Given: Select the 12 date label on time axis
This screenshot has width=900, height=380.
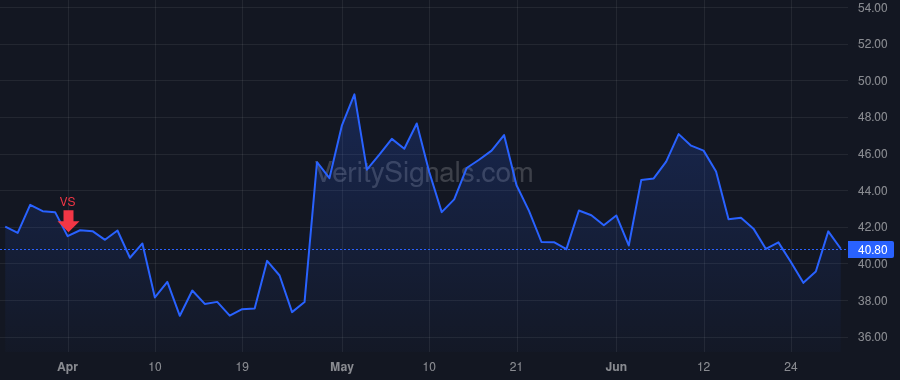Looking at the screenshot, I should [704, 367].
